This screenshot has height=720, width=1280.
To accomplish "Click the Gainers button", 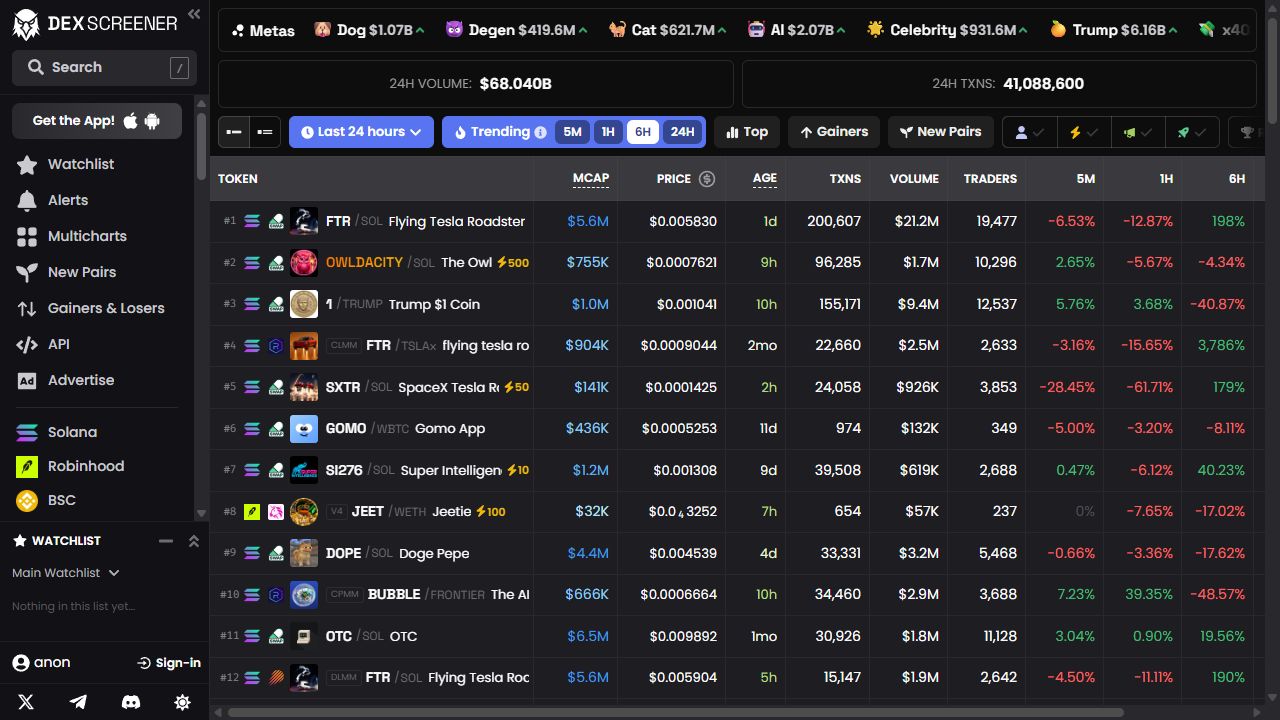I will (x=834, y=132).
